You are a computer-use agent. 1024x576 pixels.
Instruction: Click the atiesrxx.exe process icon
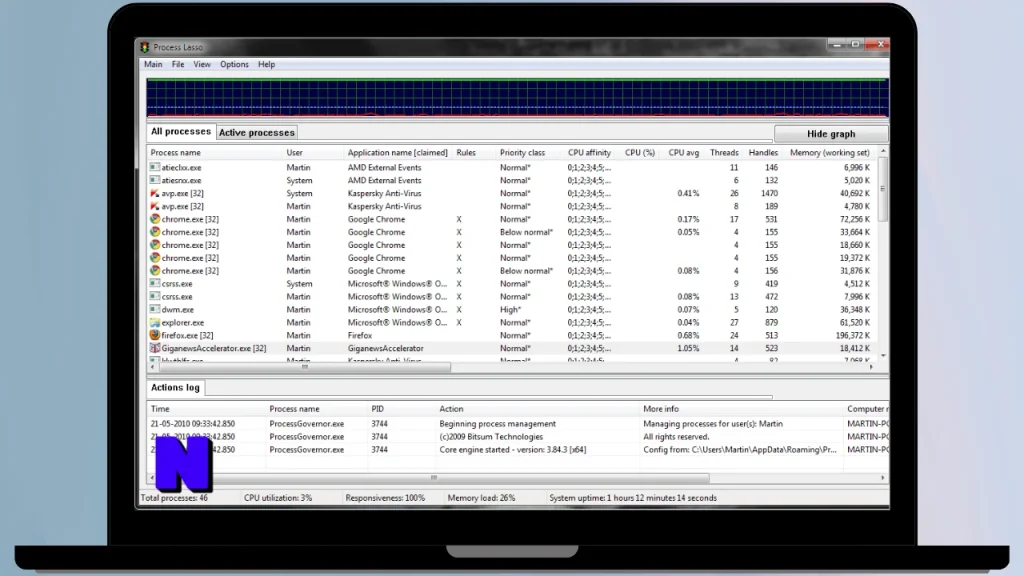155,180
